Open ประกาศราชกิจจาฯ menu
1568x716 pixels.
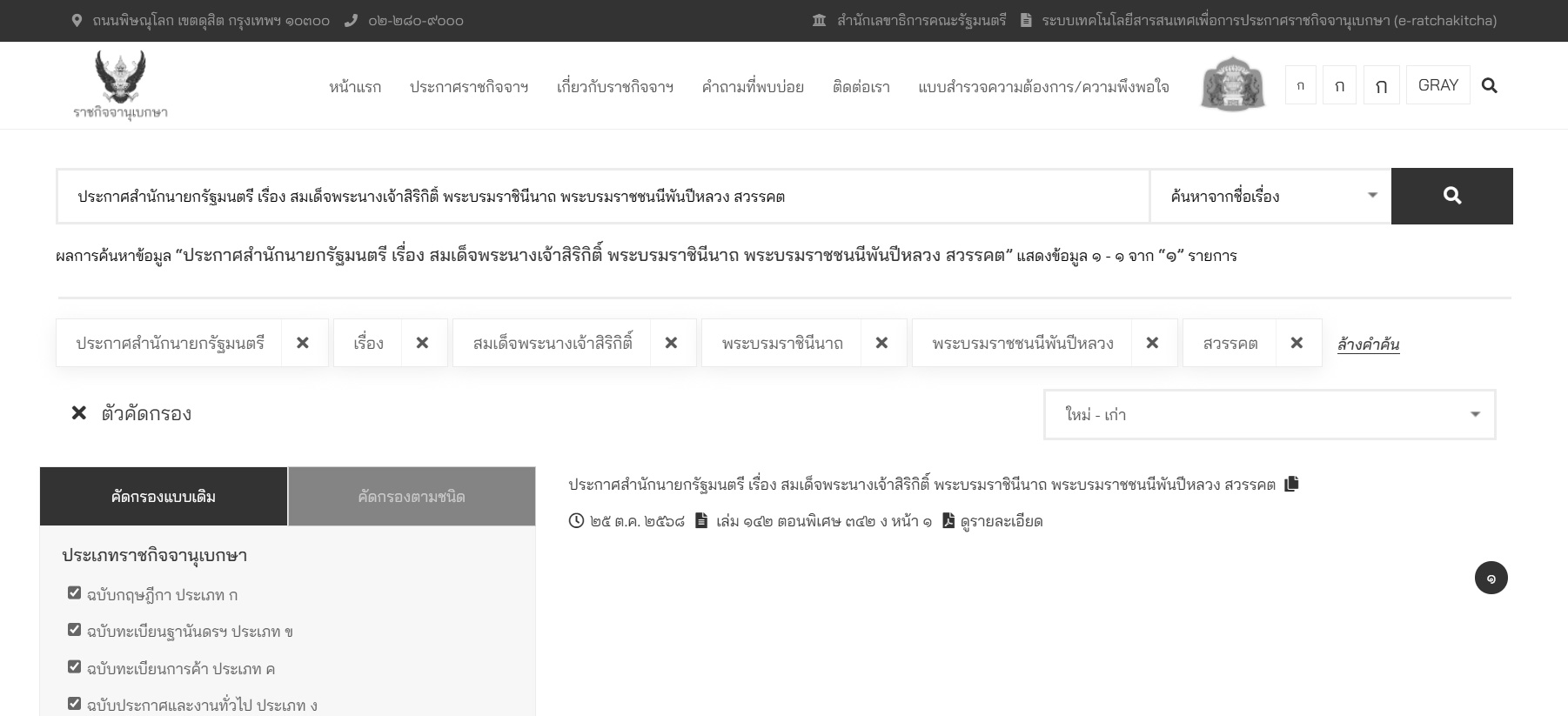469,86
